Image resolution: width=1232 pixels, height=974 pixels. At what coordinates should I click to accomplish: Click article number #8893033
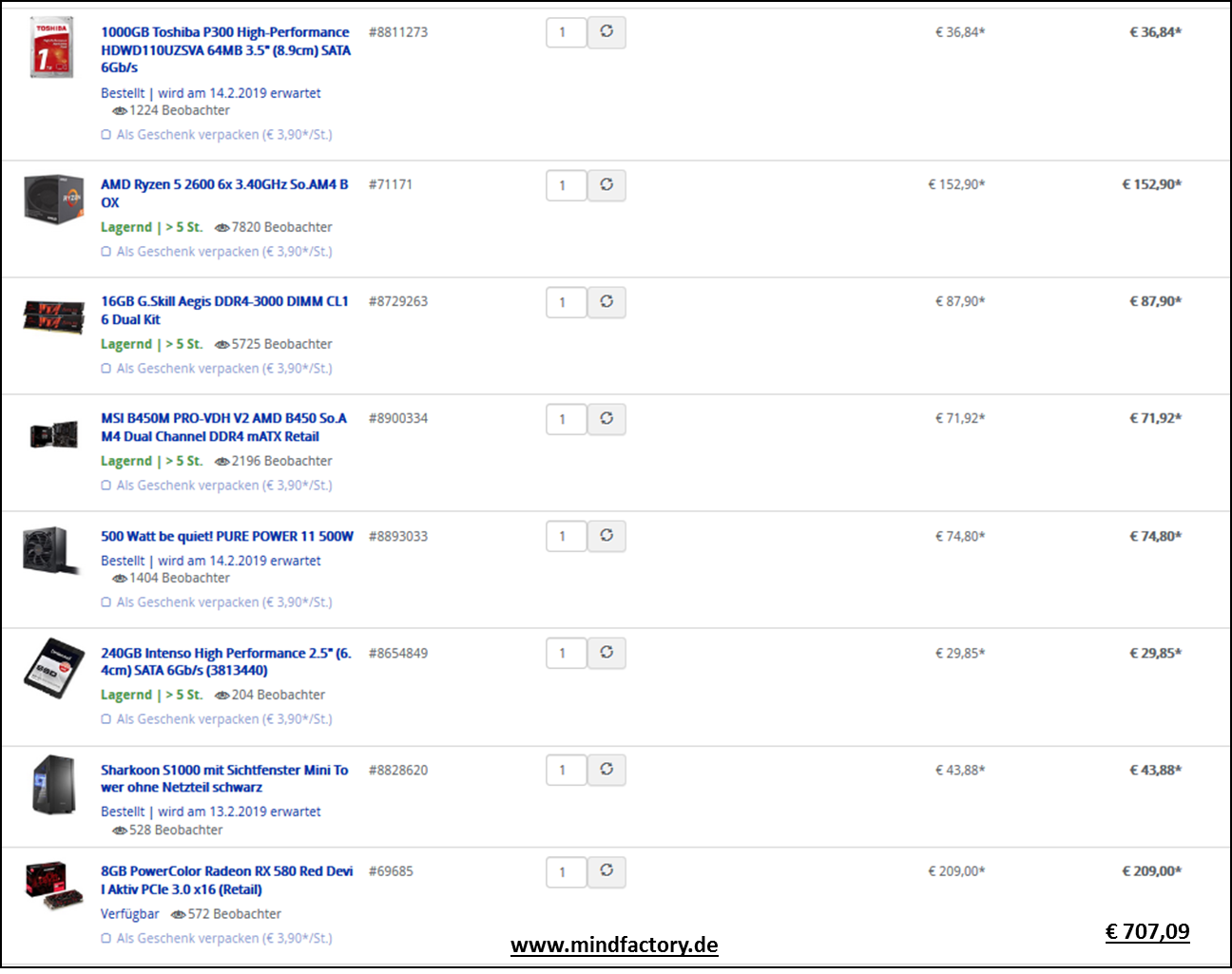tap(398, 537)
